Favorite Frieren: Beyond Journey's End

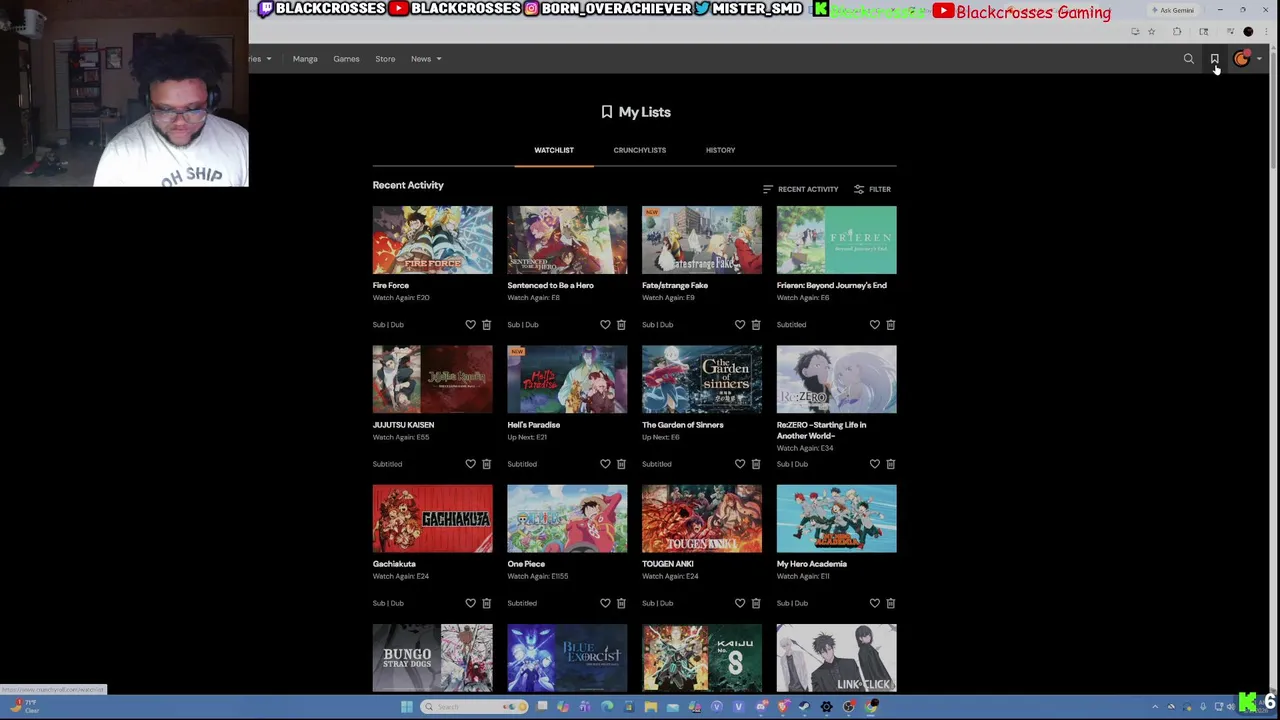[875, 325]
